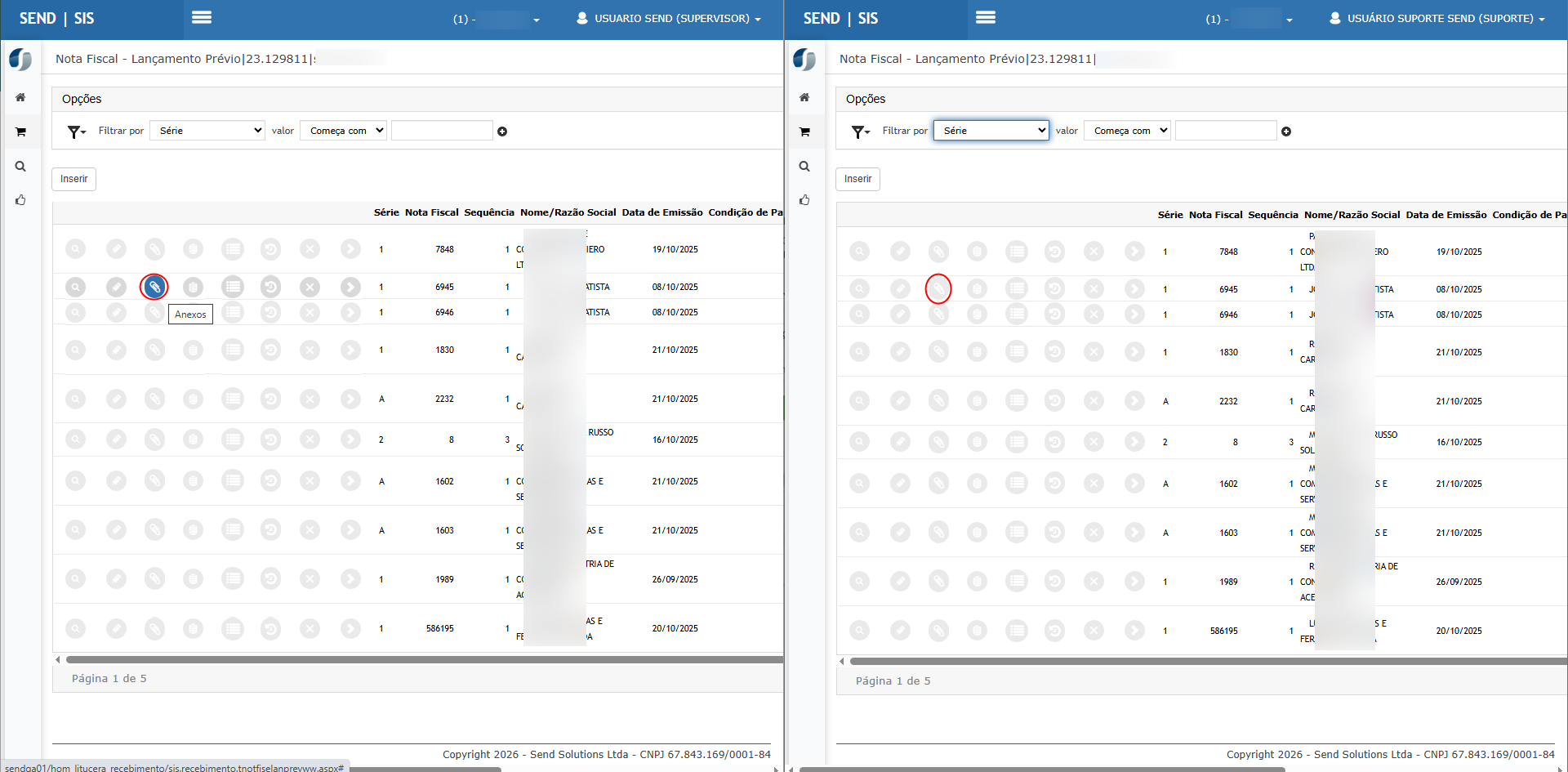Click arrow icon for nota 1989, right panel
Viewport: 1568px width, 772px height.
click(x=1134, y=582)
